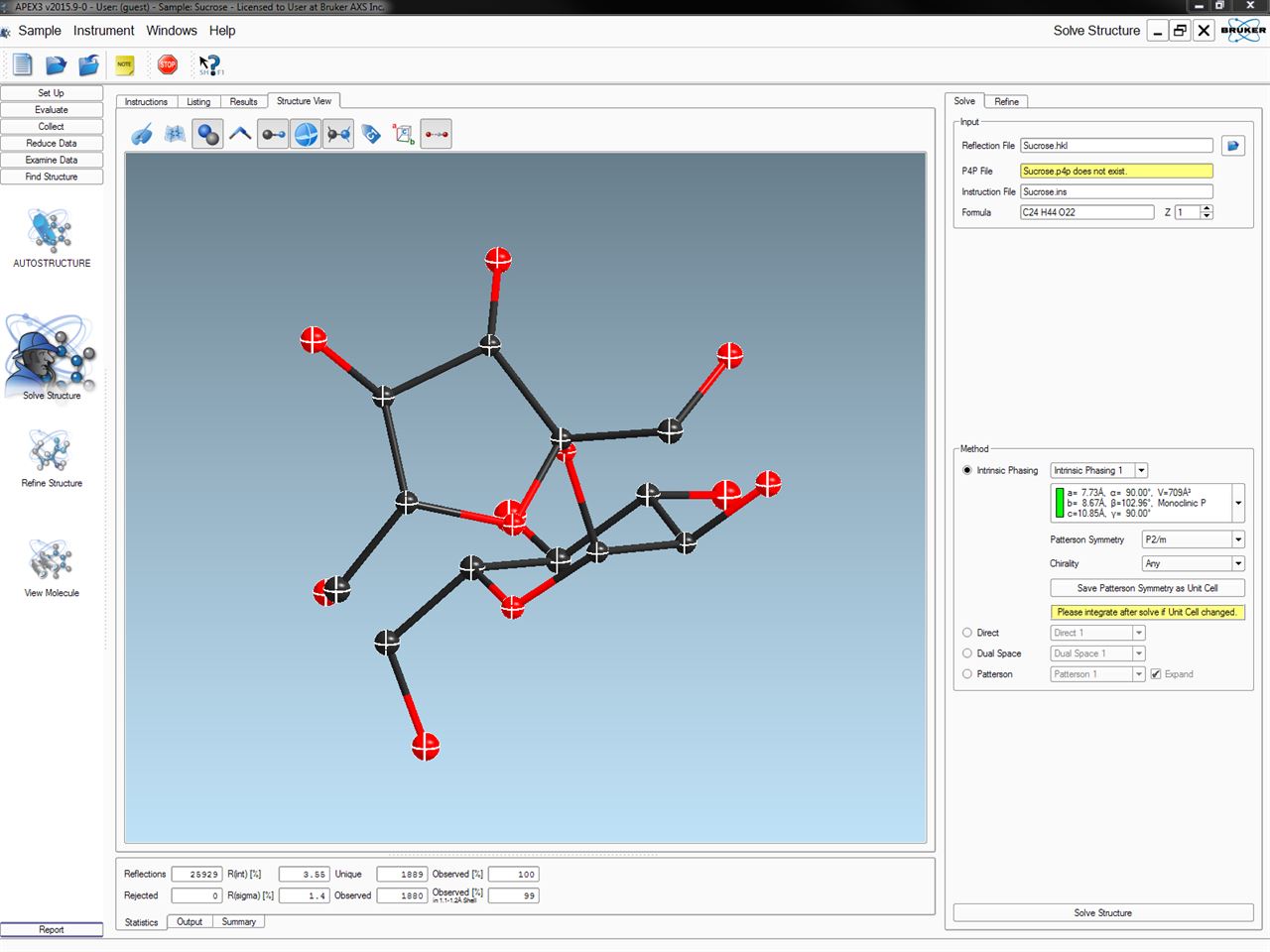The height and width of the screenshot is (952, 1270).
Task: Select the Patterson method radio button
Action: pos(967,674)
